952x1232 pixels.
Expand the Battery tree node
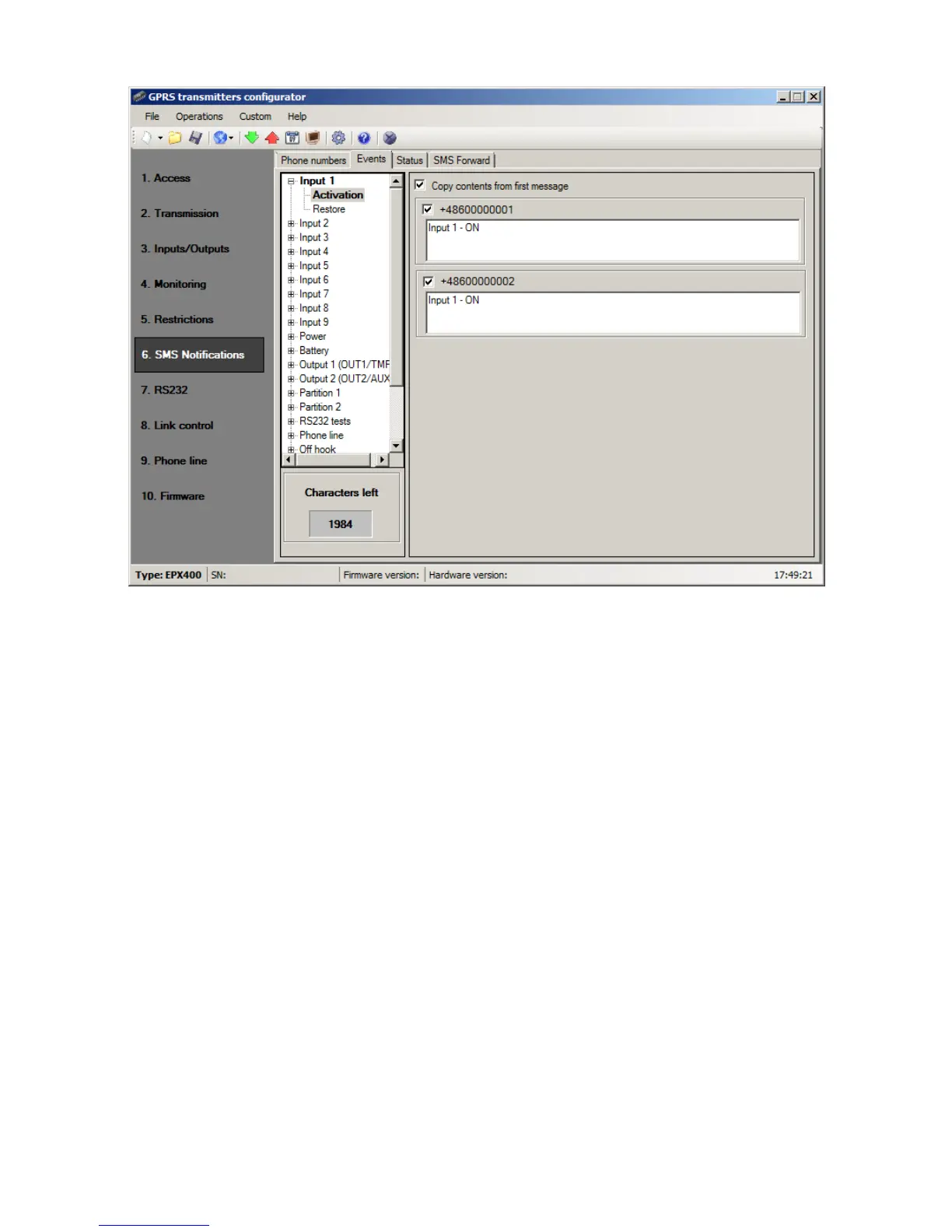[x=292, y=351]
